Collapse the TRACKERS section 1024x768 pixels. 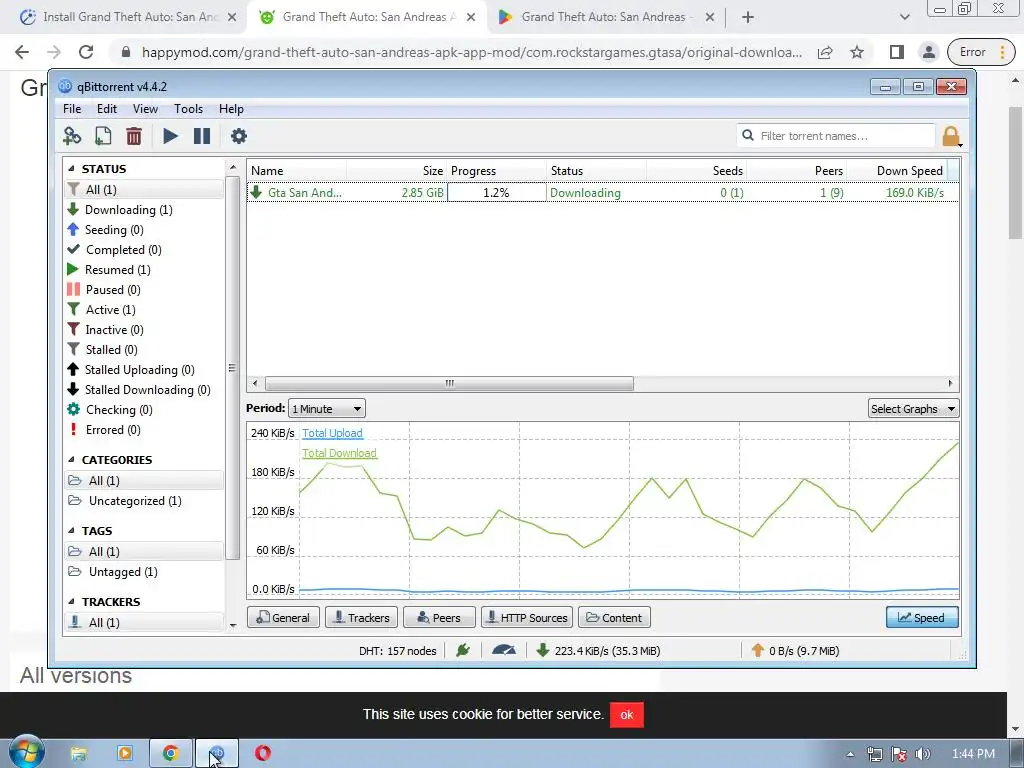tap(71, 601)
